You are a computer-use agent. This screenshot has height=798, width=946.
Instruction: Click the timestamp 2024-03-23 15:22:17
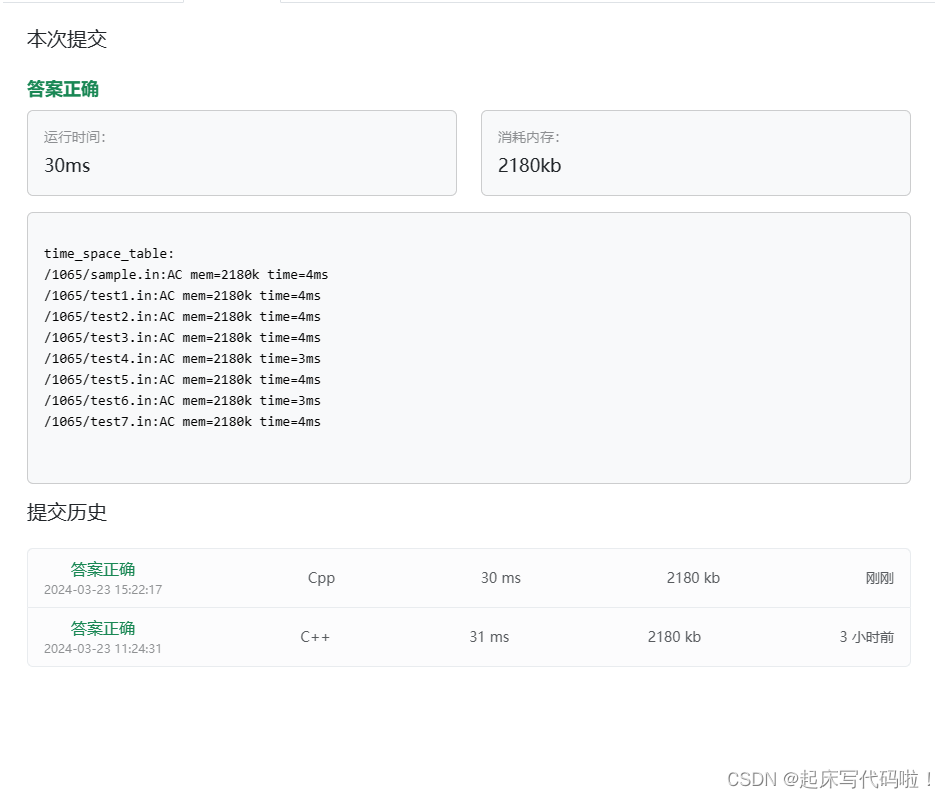(x=103, y=590)
